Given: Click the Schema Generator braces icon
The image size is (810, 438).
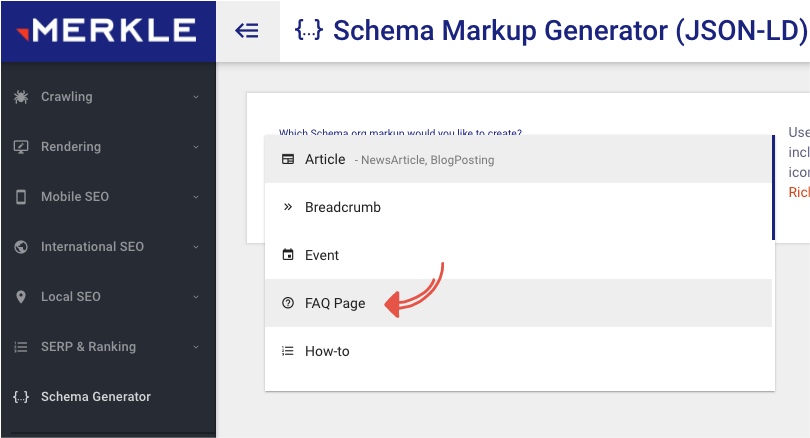Looking at the screenshot, I should [x=21, y=397].
